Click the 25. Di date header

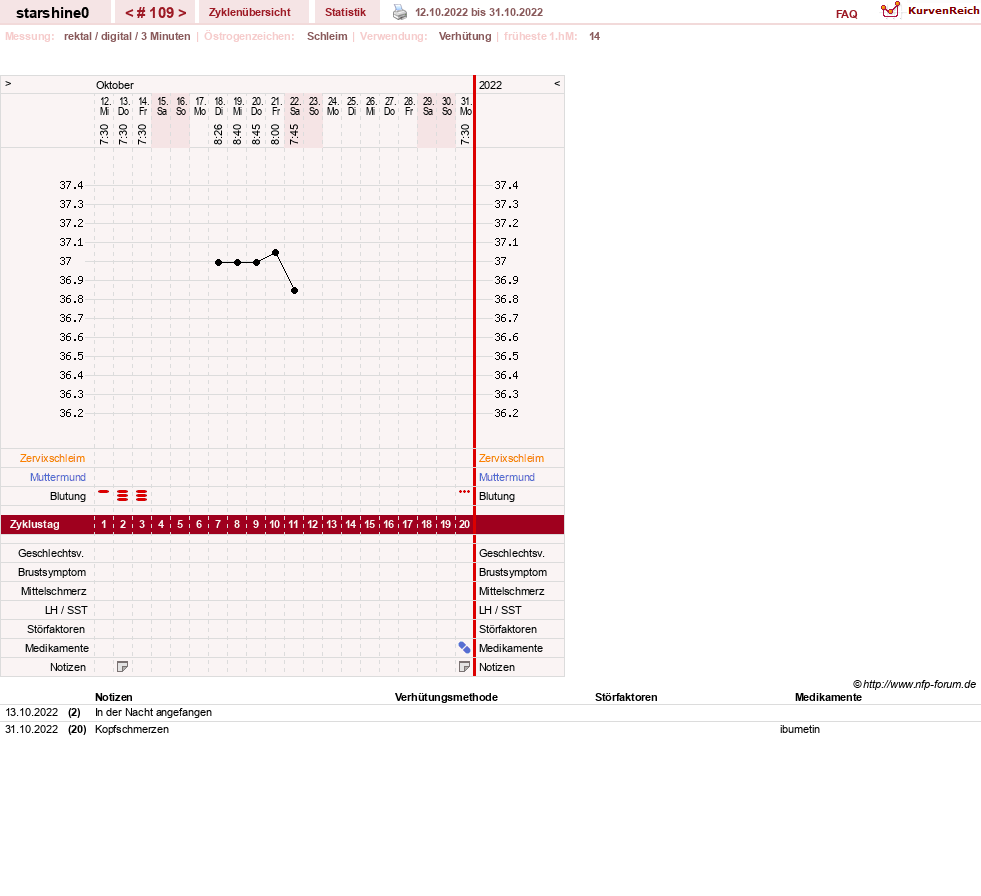pos(352,106)
